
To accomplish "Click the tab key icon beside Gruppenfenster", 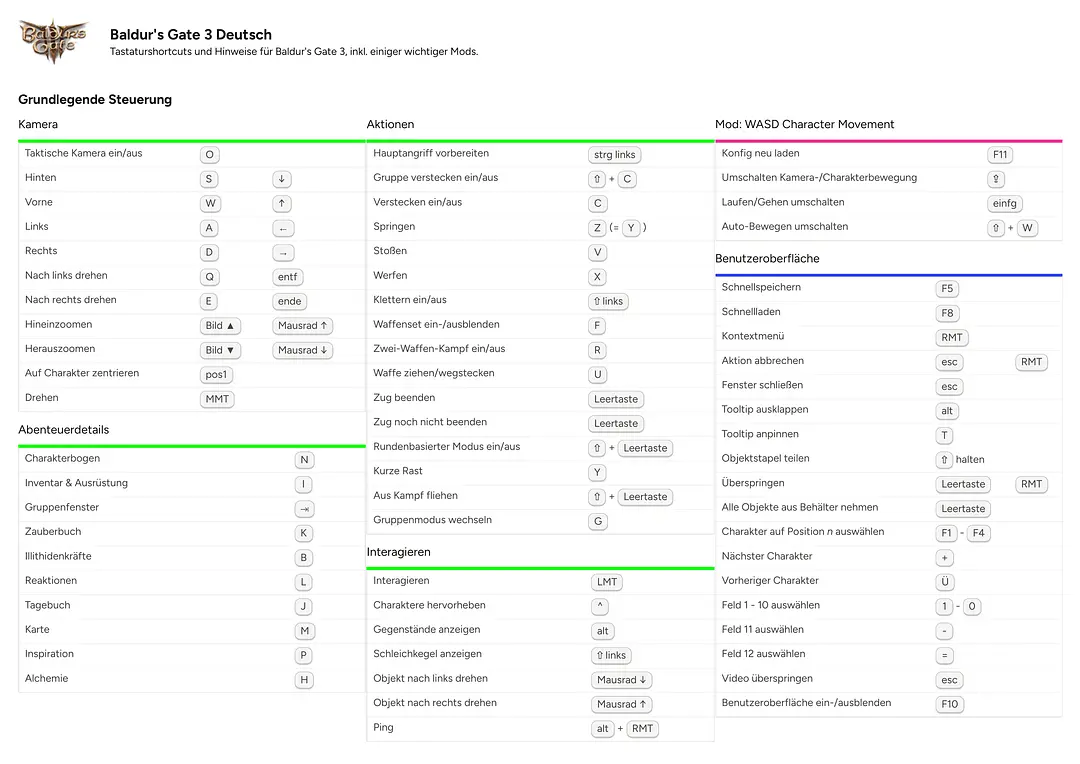I will click(304, 509).
